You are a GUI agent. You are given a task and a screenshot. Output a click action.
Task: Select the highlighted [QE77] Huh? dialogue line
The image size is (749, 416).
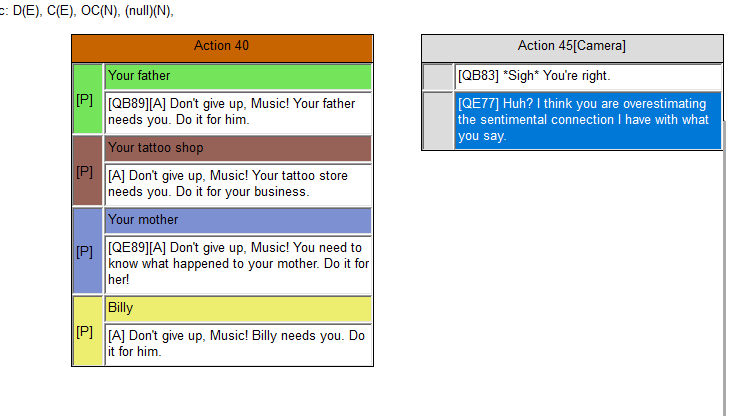click(588, 121)
